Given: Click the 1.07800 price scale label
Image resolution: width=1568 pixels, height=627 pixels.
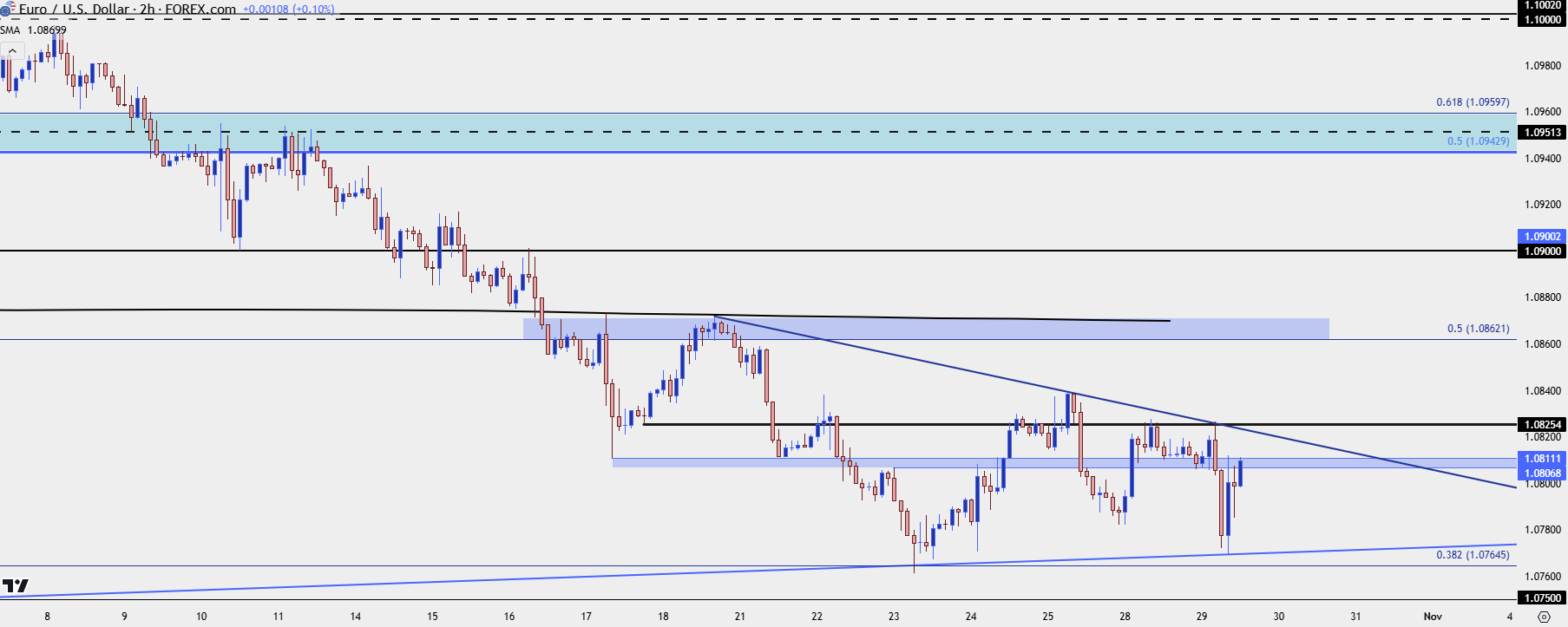Looking at the screenshot, I should 1543,530.
